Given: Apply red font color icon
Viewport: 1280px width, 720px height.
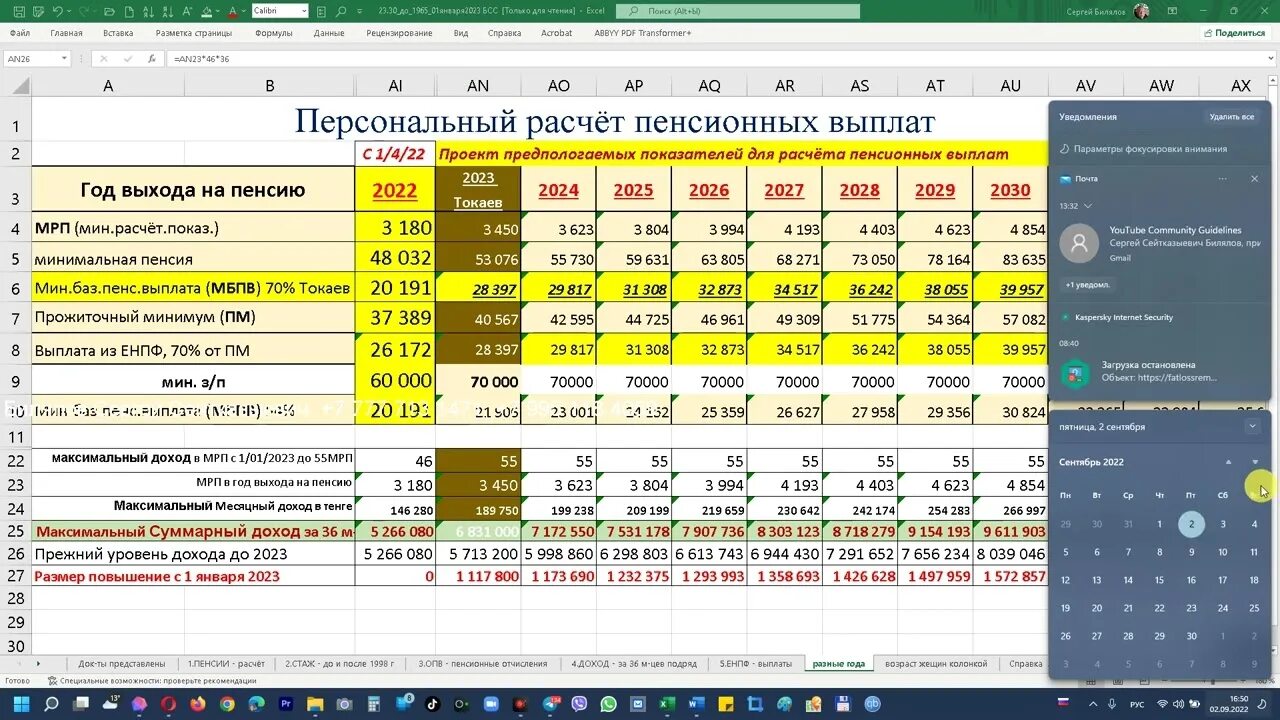Looking at the screenshot, I should point(232,11).
